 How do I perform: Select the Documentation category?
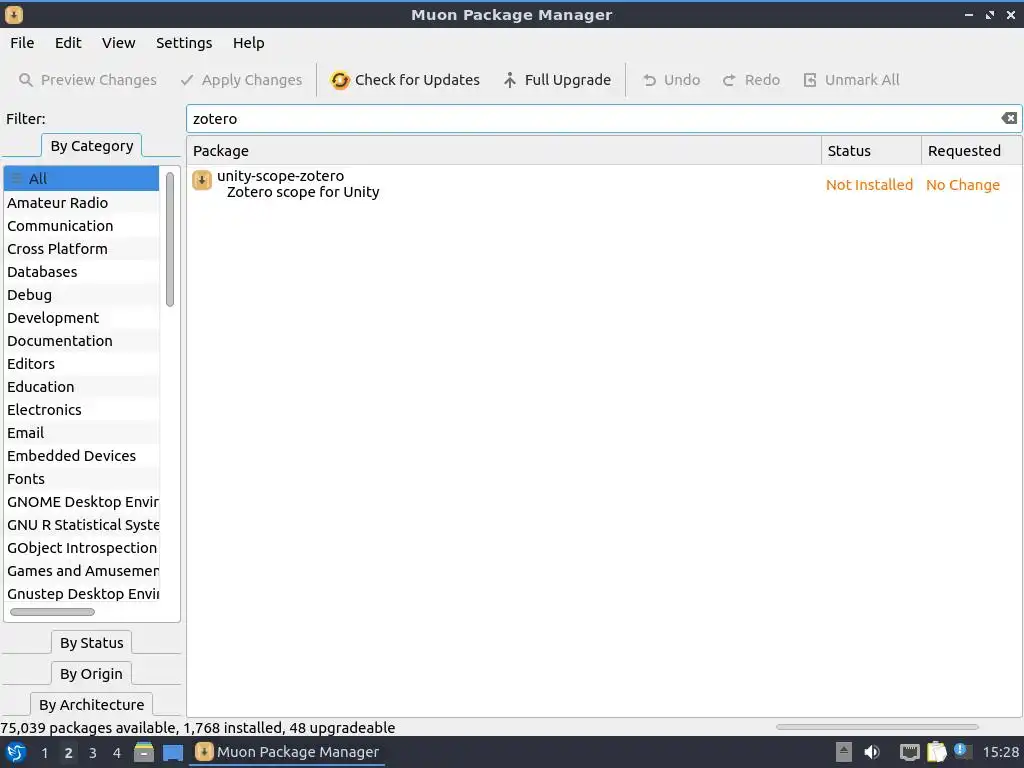click(82, 340)
